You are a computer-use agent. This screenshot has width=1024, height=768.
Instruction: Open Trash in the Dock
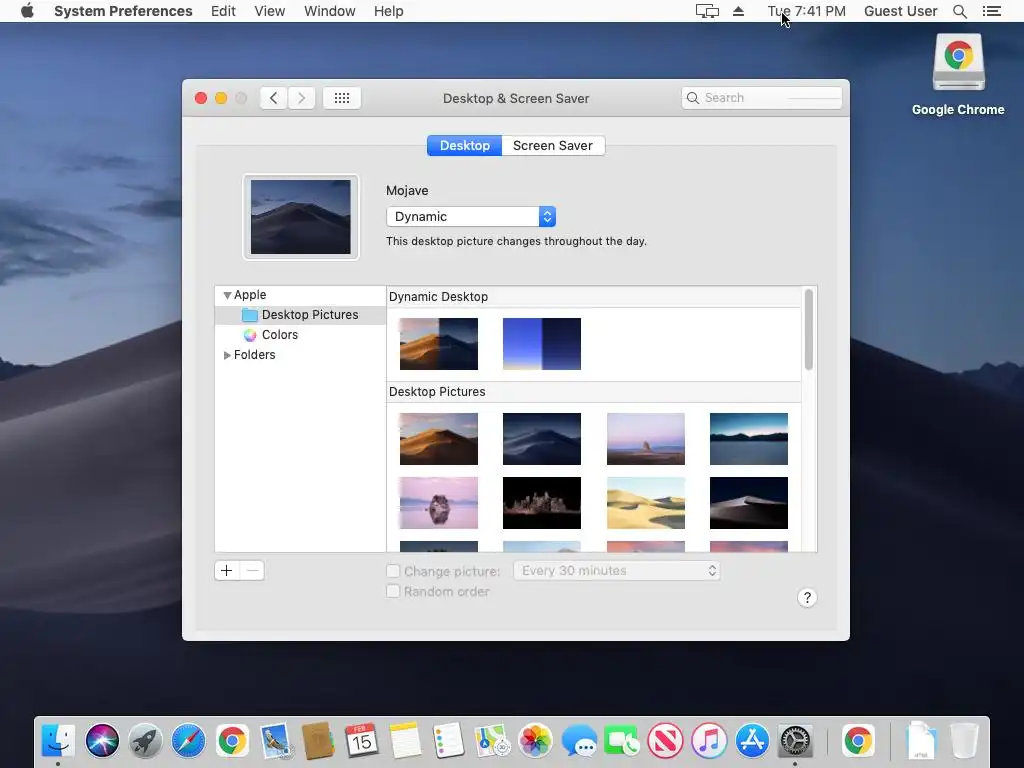click(x=964, y=741)
